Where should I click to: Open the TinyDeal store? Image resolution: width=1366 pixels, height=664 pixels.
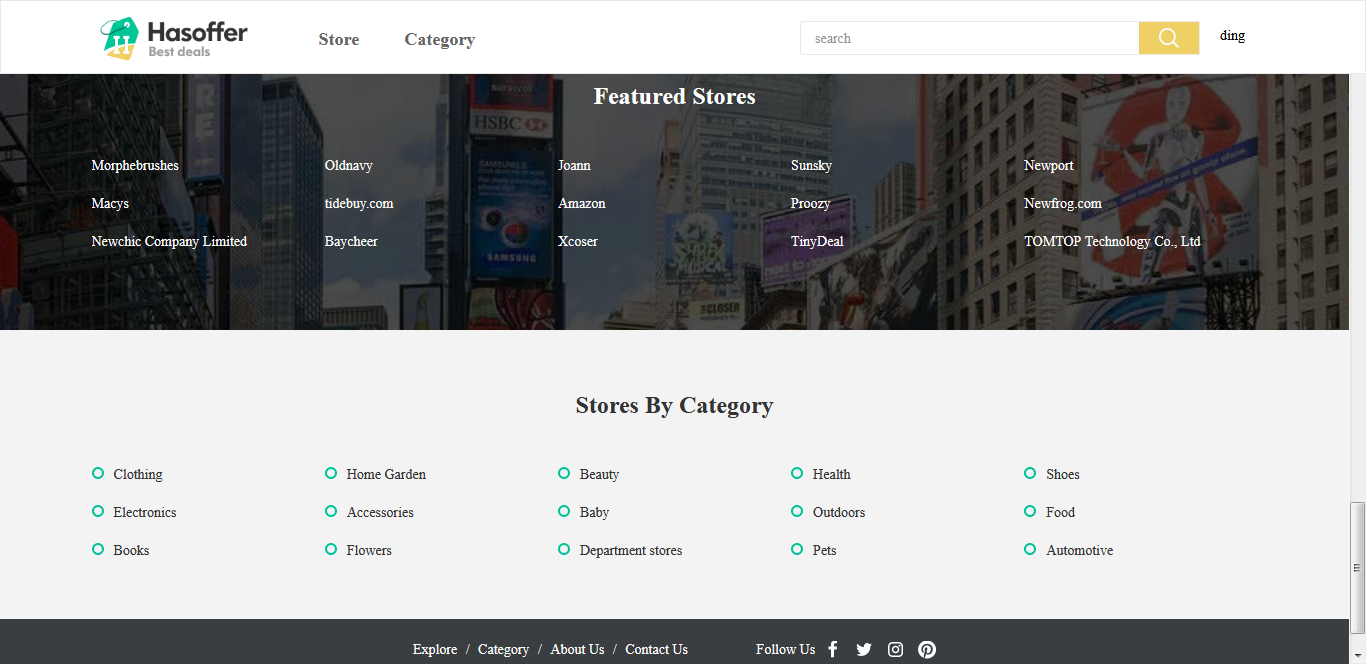coord(817,241)
